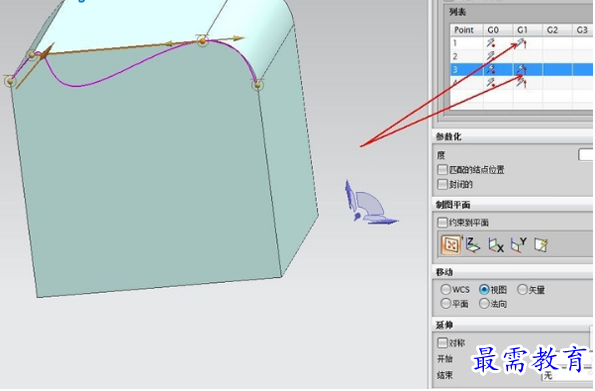Select the 矢量 movement radio button
Screen dimensions: 595x391
coord(522,290)
